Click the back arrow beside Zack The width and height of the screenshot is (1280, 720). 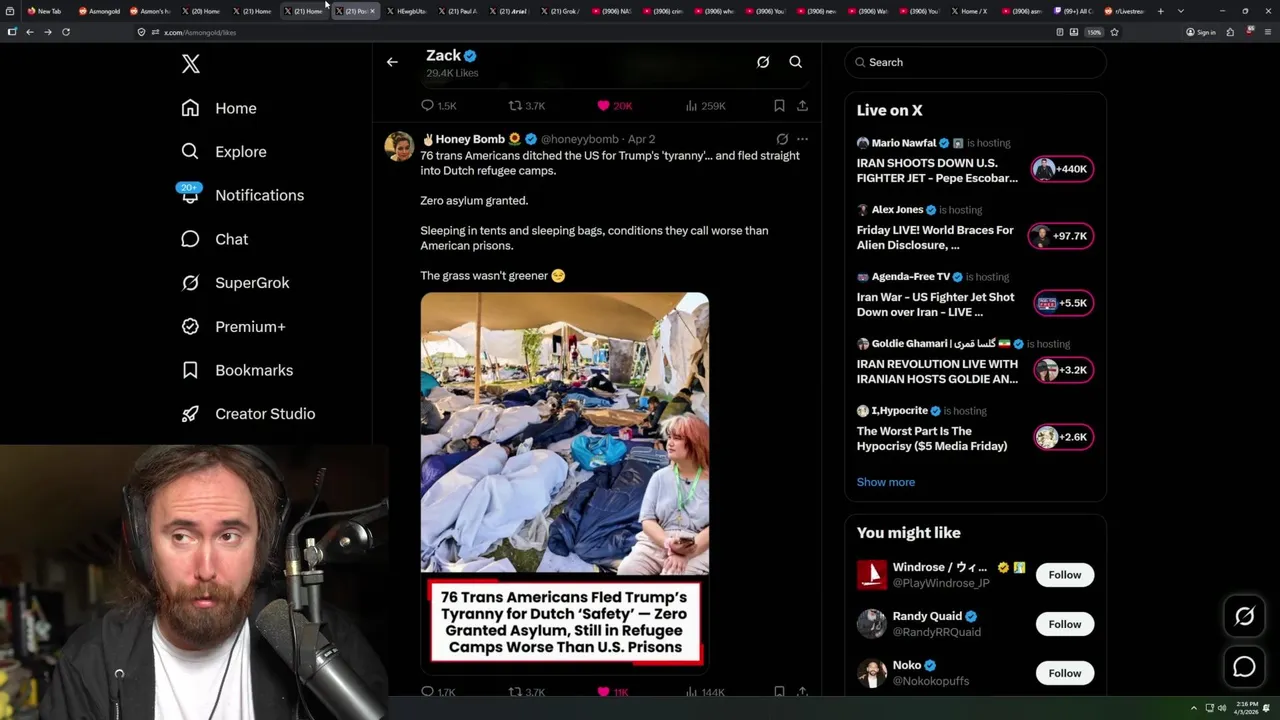click(392, 62)
